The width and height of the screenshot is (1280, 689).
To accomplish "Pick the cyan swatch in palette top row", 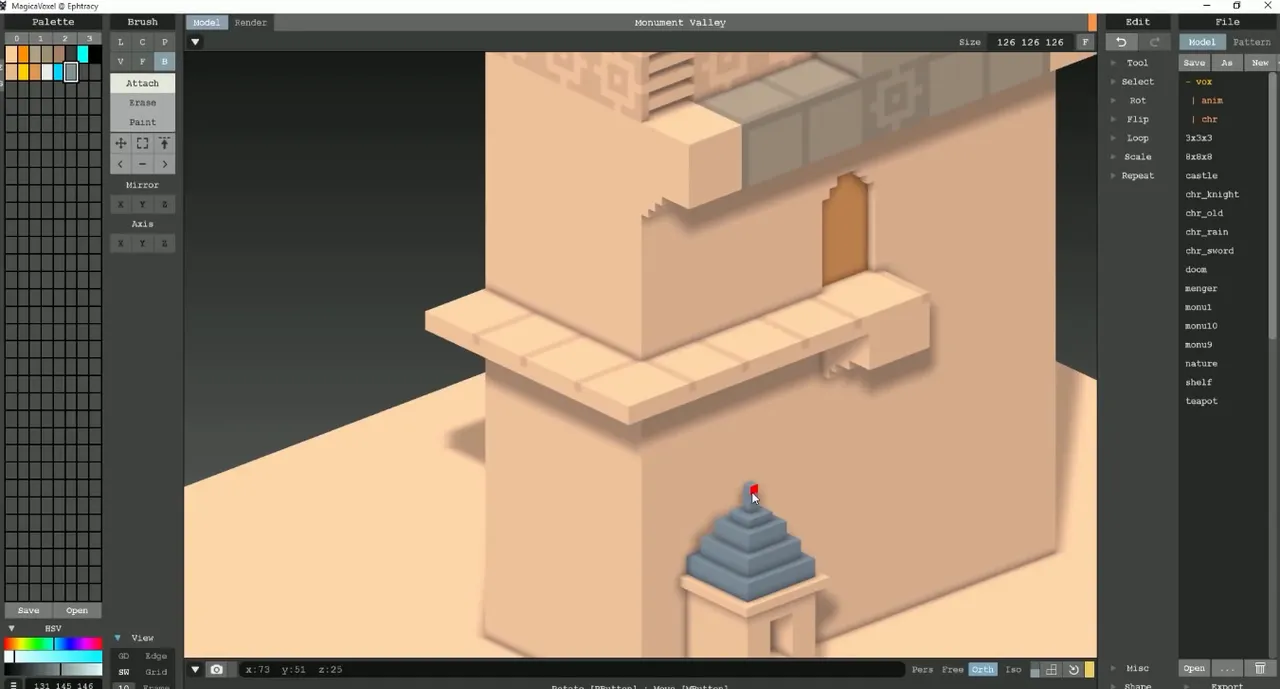I will coord(83,54).
